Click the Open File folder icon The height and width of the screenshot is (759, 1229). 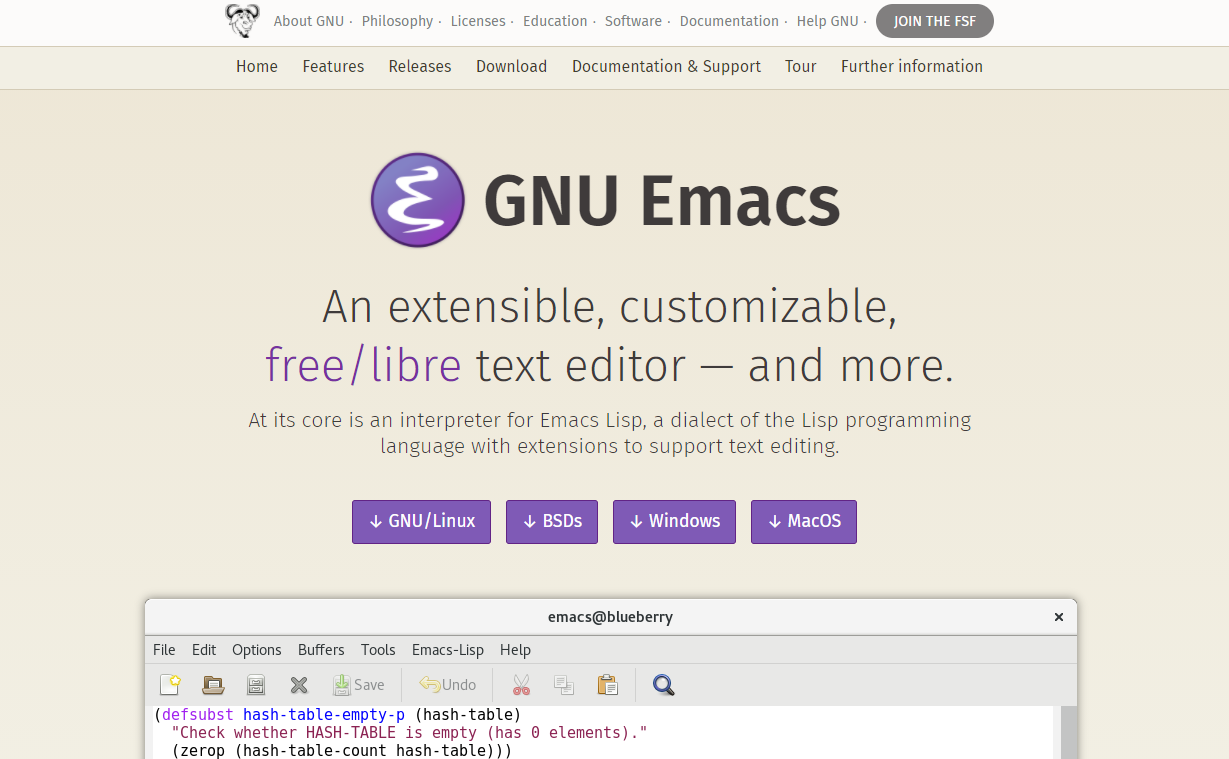click(x=213, y=685)
